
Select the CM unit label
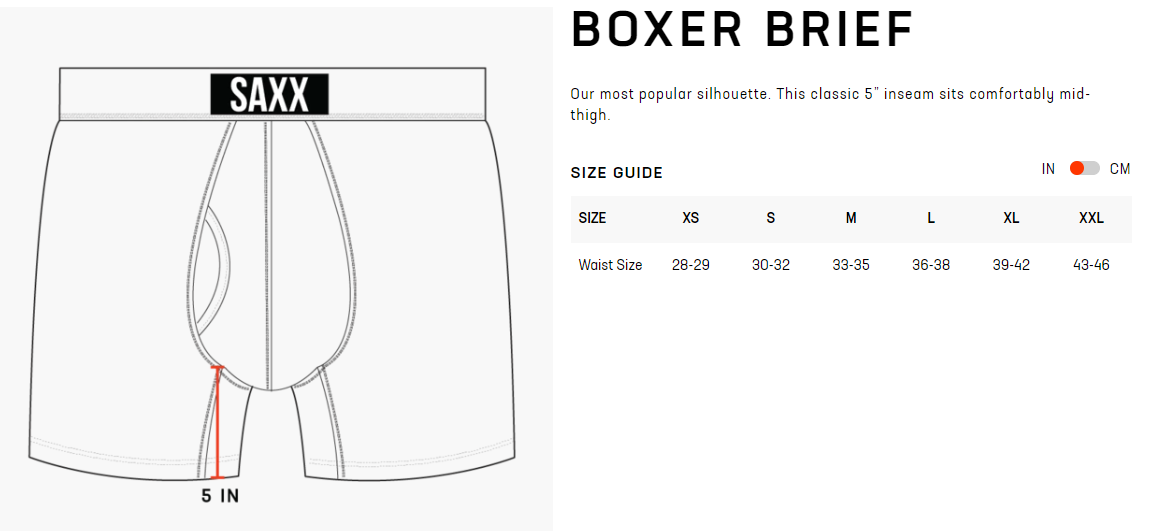click(1120, 168)
